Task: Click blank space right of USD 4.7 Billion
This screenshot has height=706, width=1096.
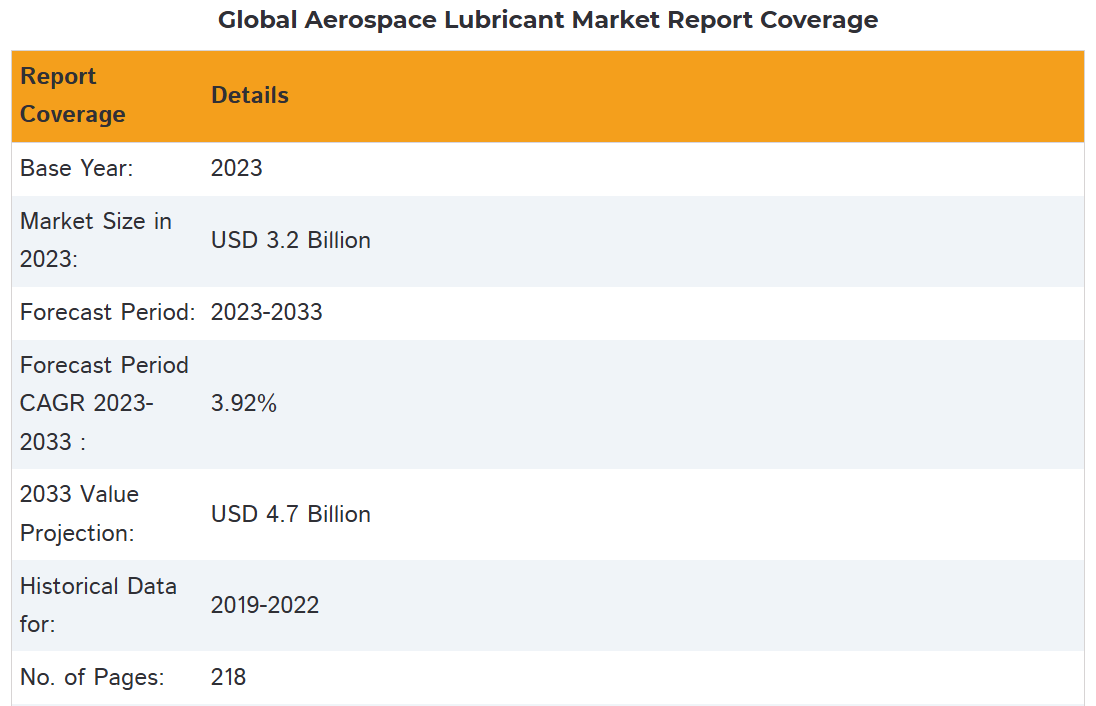Action: [x=700, y=514]
